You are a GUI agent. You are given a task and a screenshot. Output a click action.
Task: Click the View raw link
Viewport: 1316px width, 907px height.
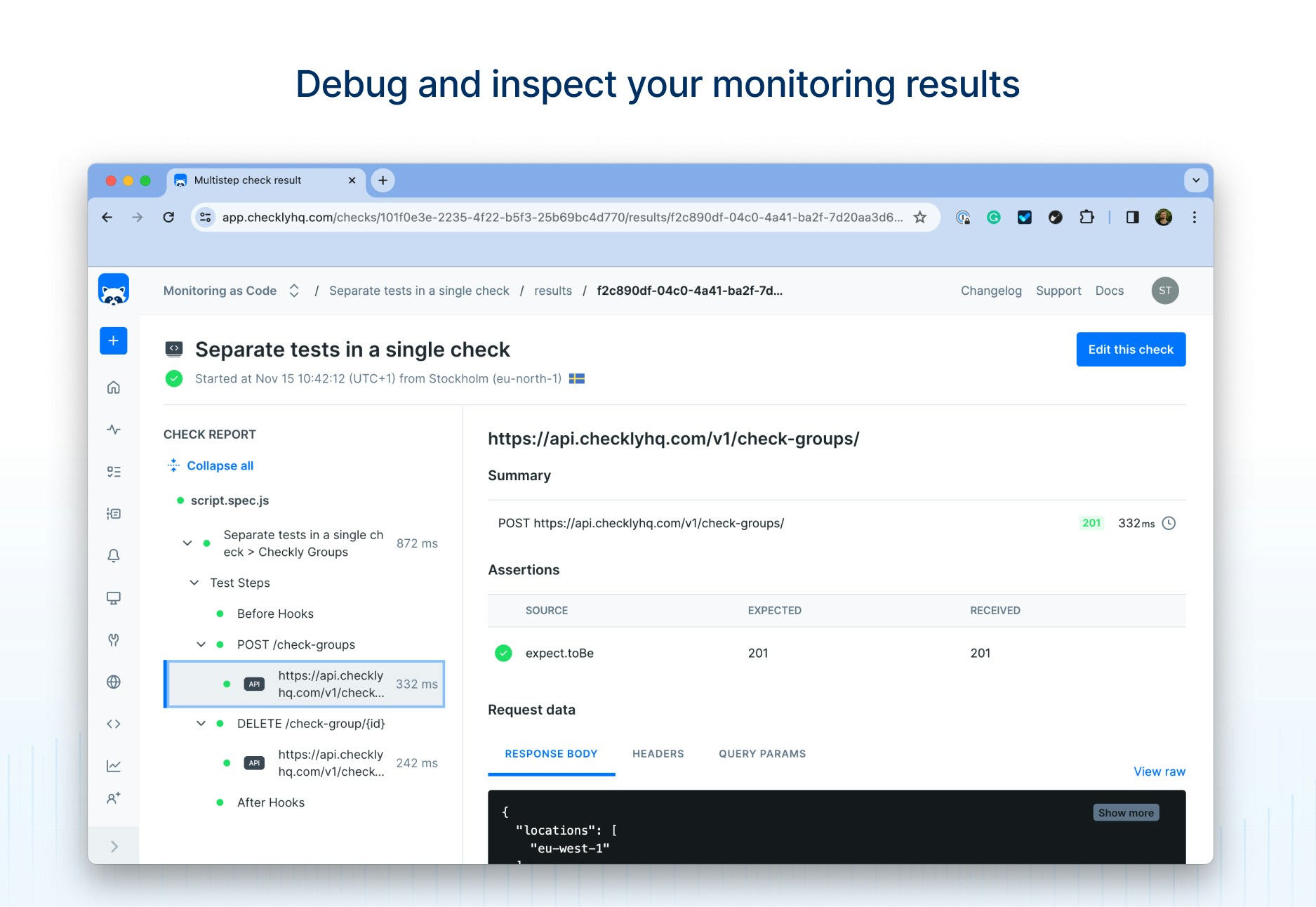pos(1159,772)
